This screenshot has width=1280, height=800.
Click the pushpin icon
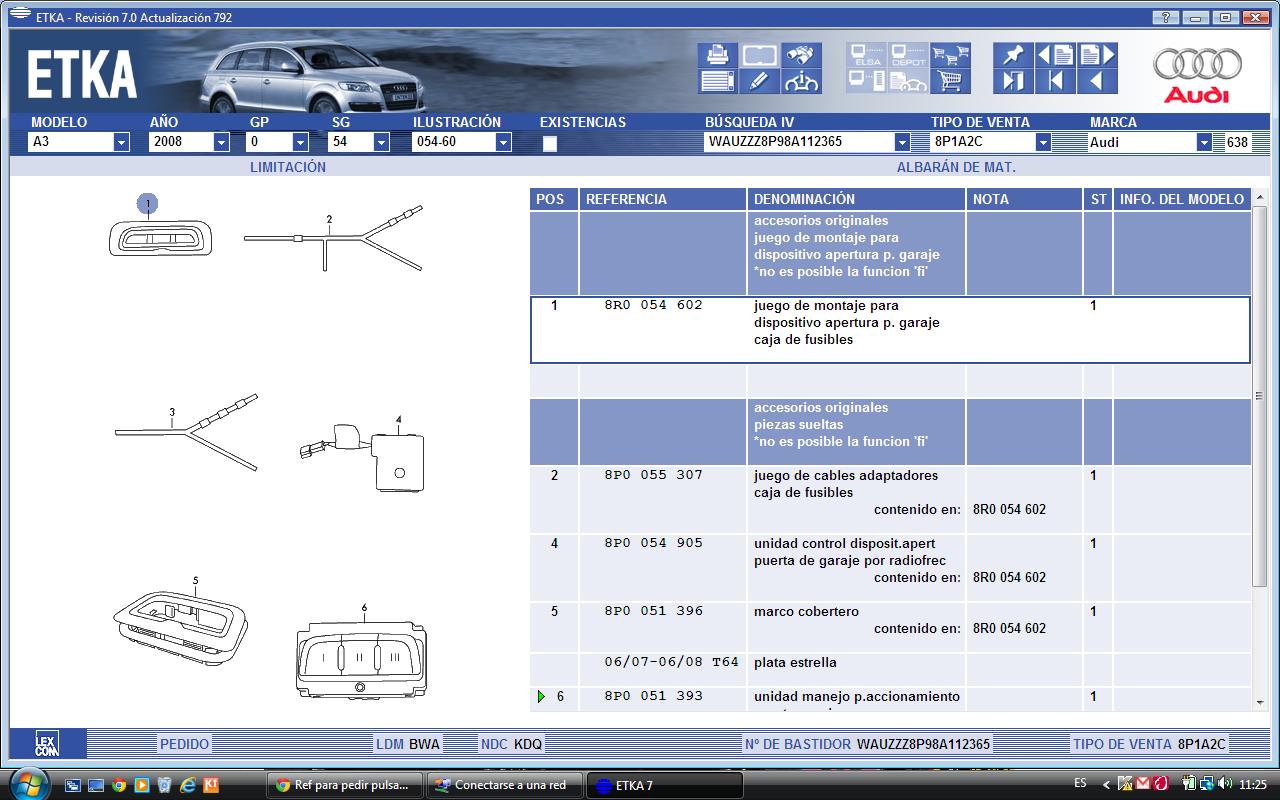pos(1013,55)
